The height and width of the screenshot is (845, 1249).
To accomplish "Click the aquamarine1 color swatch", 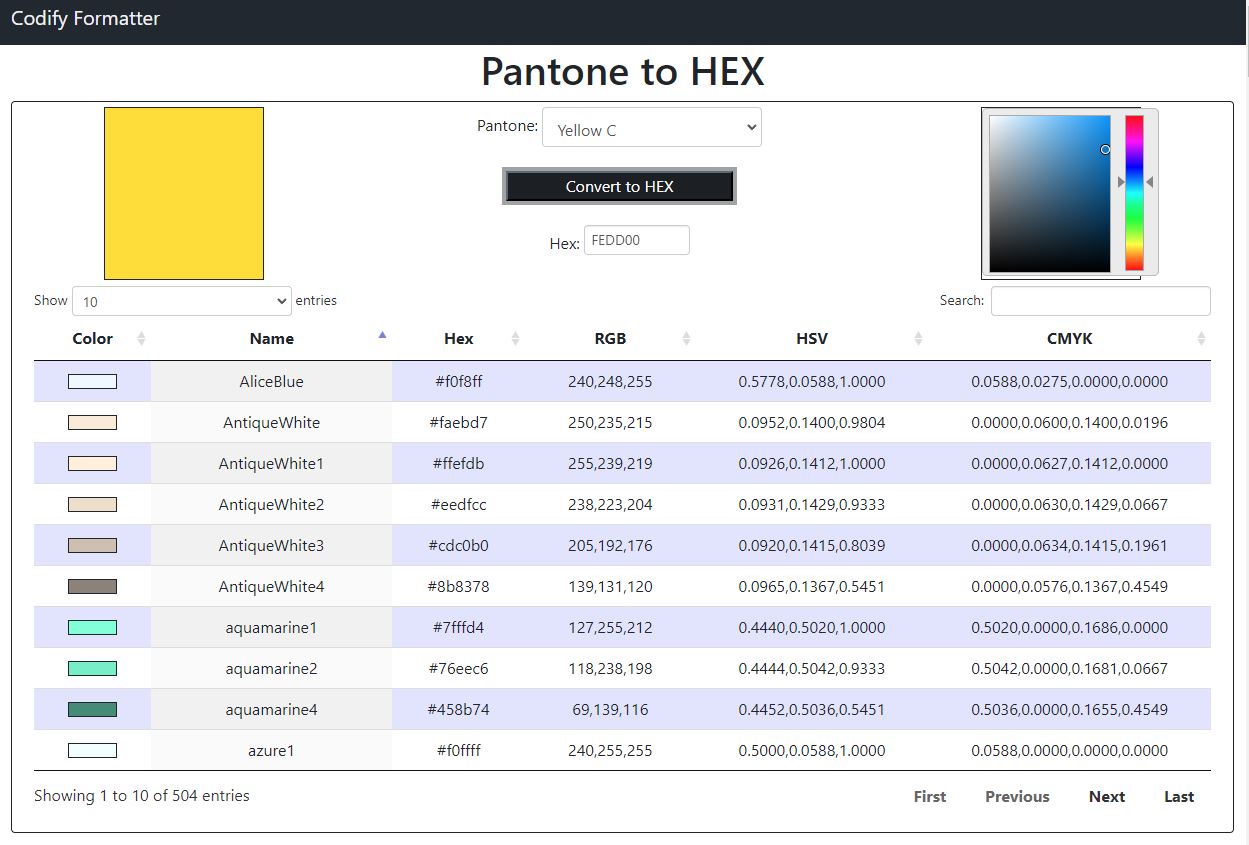I will tap(91, 627).
